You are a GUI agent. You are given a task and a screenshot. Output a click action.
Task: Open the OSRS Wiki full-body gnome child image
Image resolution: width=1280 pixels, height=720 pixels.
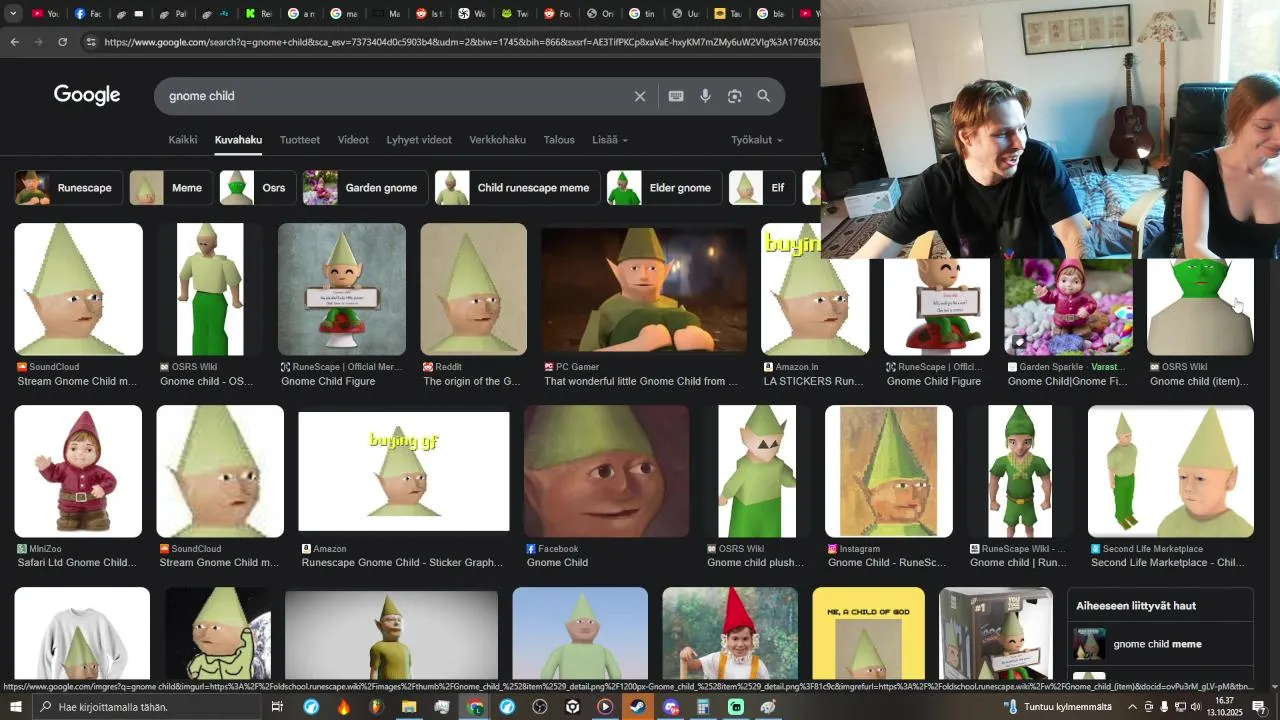pyautogui.click(x=210, y=289)
